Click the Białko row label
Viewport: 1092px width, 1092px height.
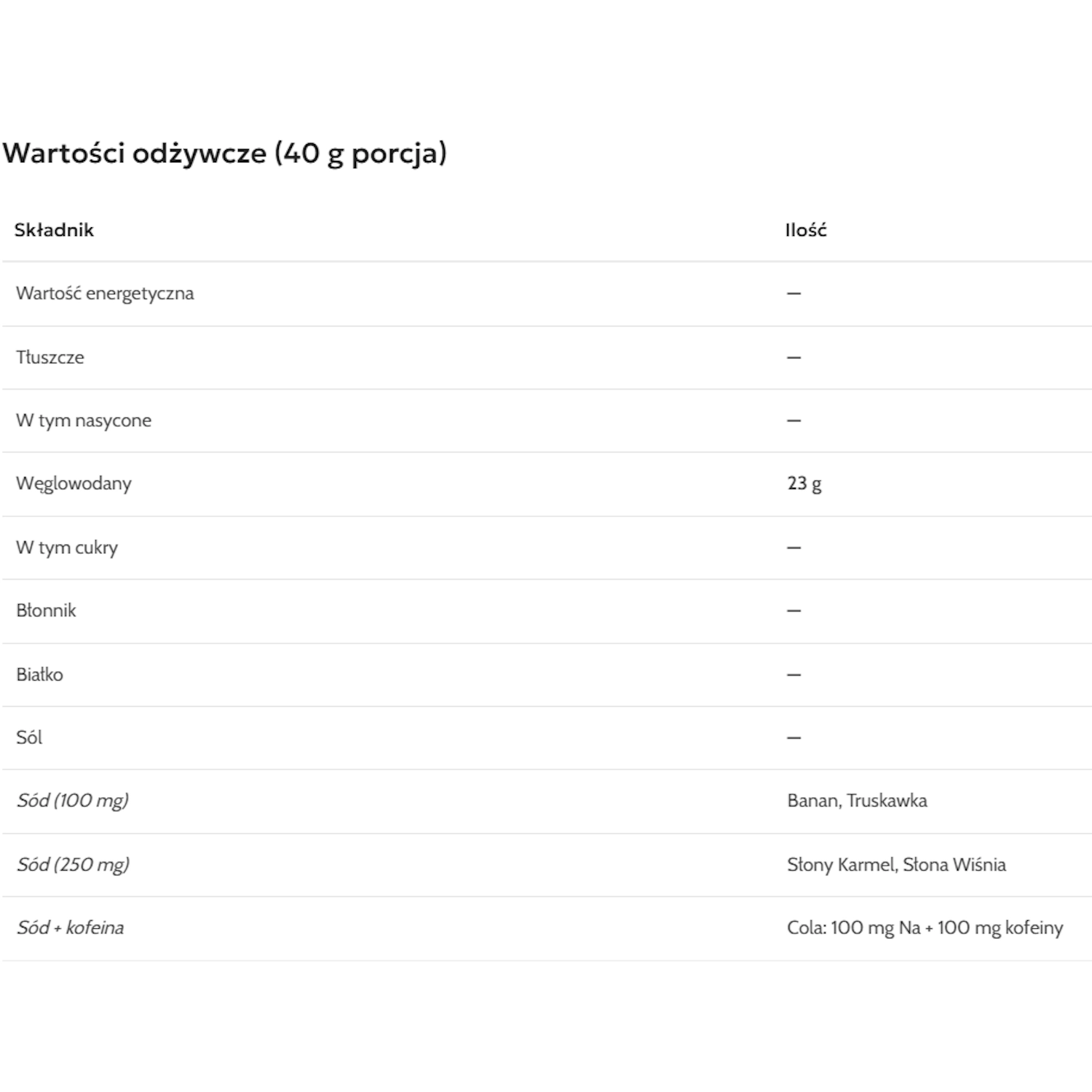[x=39, y=674]
